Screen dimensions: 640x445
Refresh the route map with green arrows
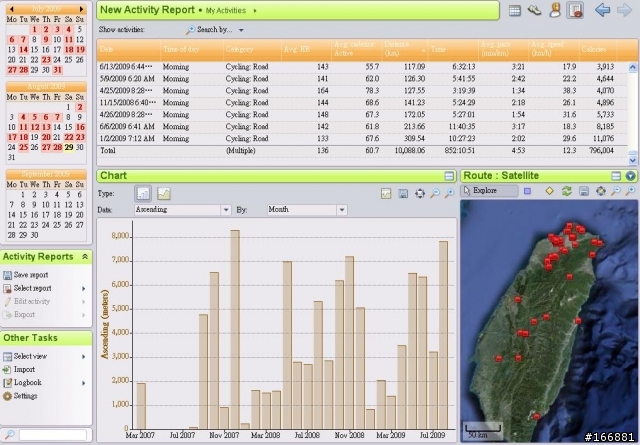coord(566,191)
